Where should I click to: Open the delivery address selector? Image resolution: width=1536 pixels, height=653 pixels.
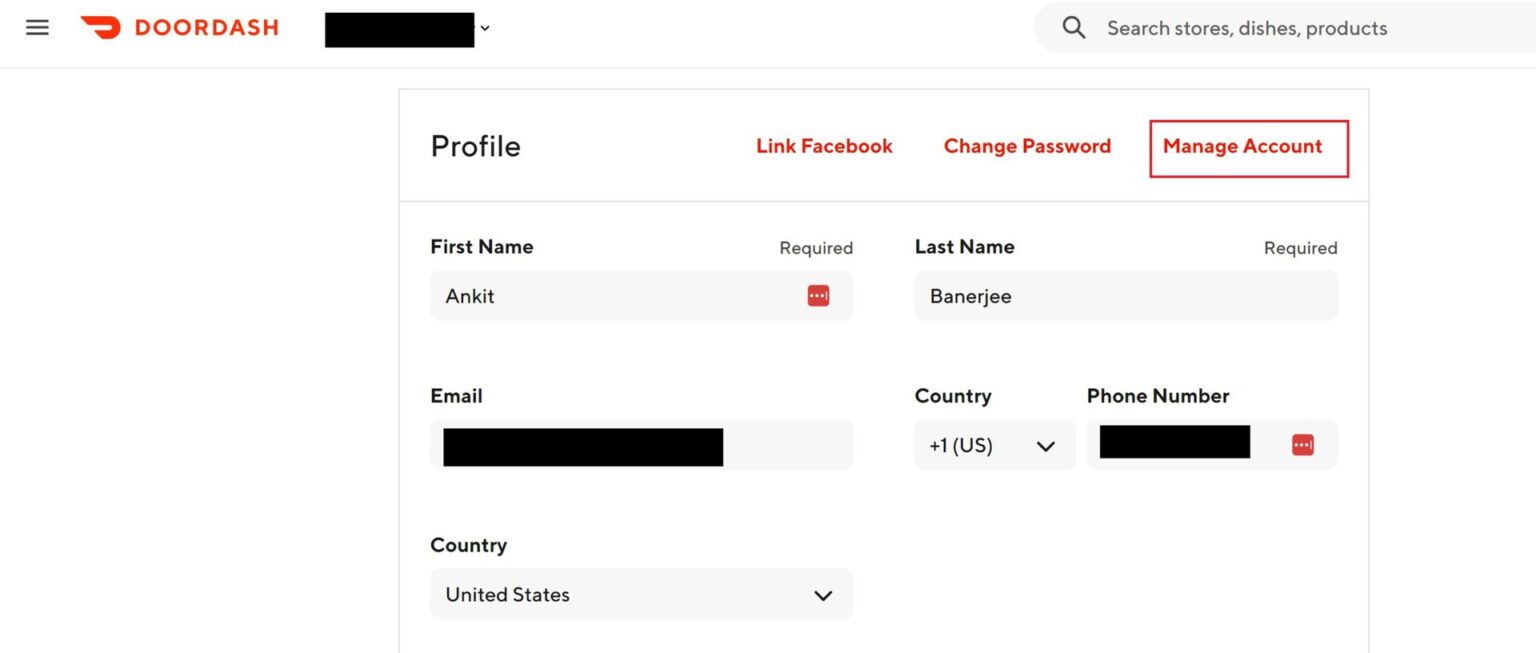click(x=399, y=29)
